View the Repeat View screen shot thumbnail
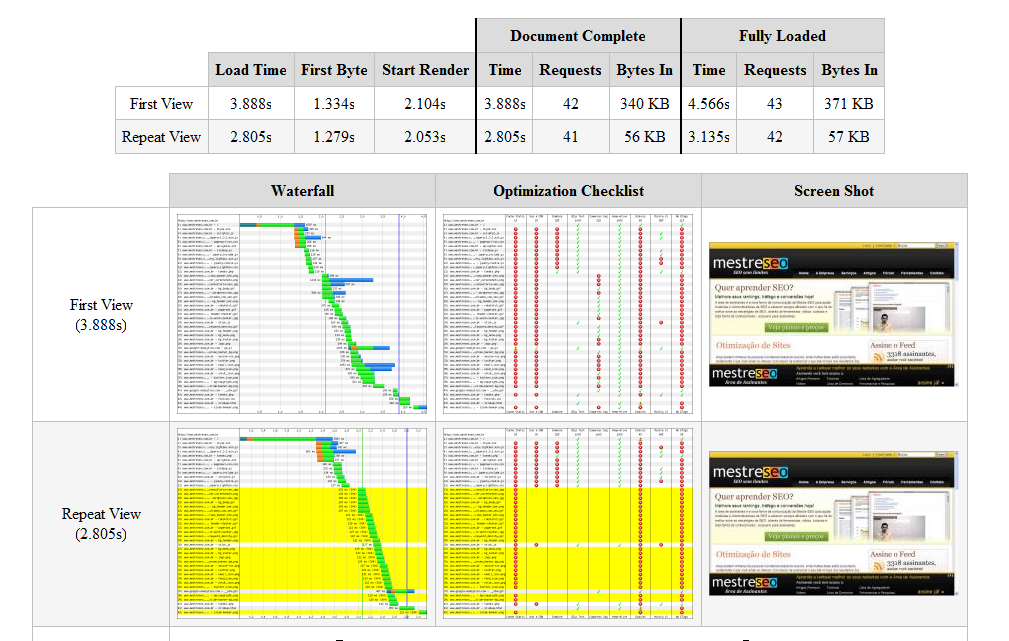 click(x=834, y=523)
